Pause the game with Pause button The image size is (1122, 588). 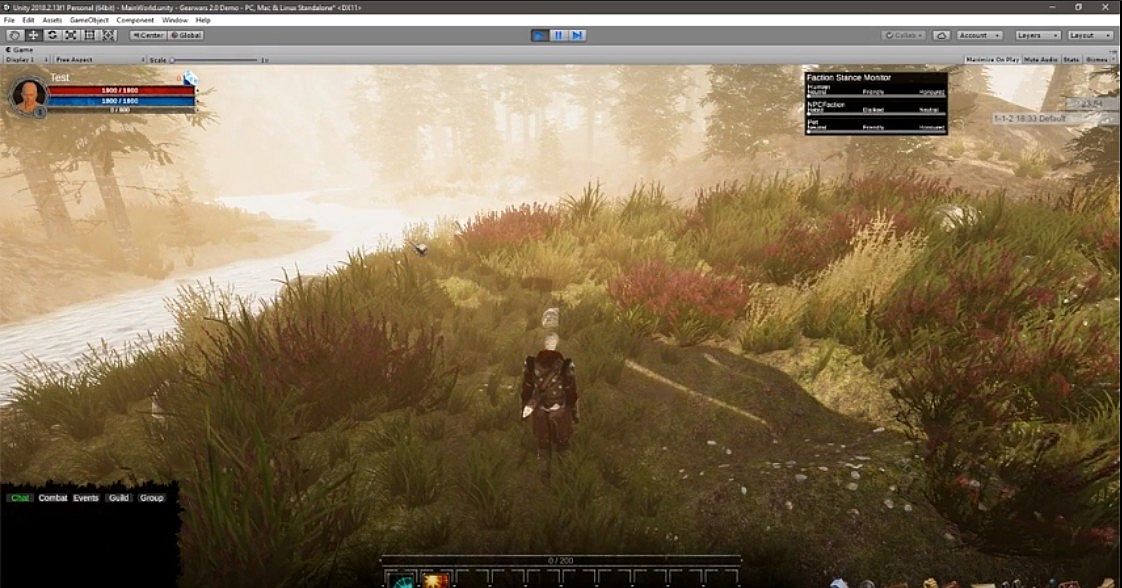(558, 35)
